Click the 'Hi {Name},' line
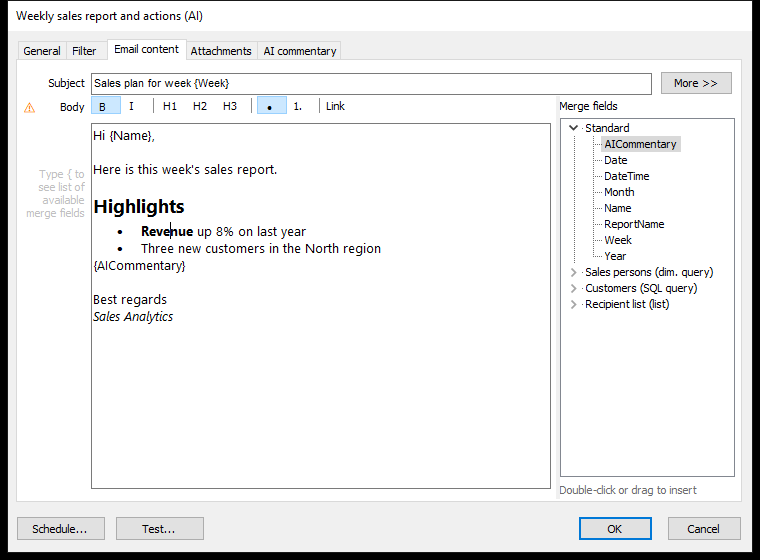 coord(124,136)
